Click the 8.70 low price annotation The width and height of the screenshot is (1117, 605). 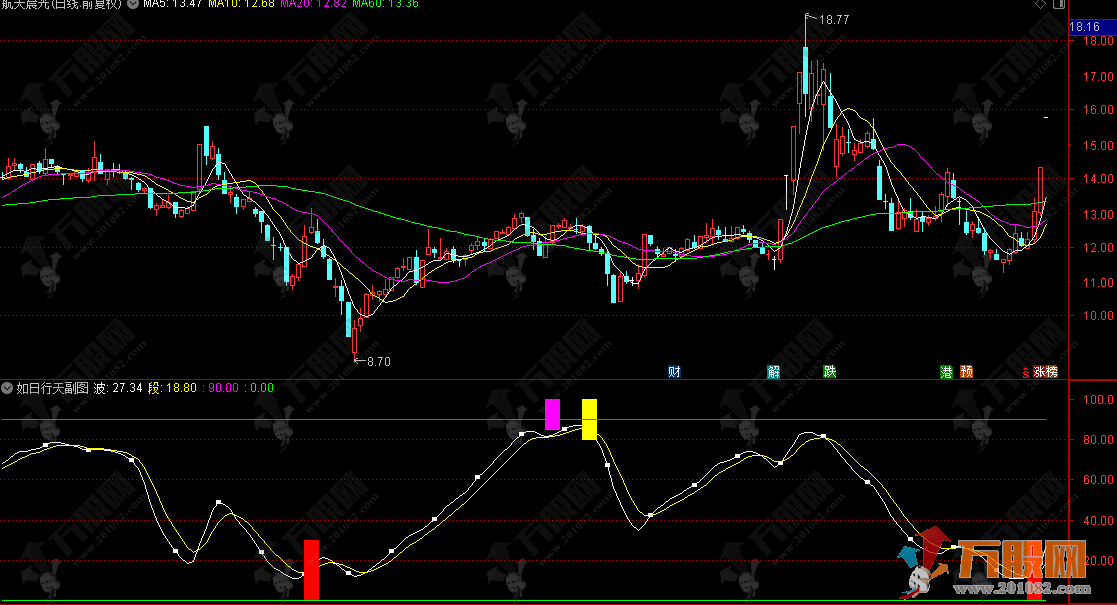point(379,362)
